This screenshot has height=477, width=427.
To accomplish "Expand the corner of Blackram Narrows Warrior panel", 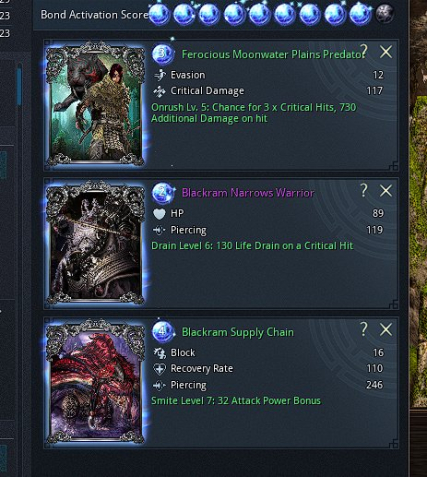I will pos(393,305).
